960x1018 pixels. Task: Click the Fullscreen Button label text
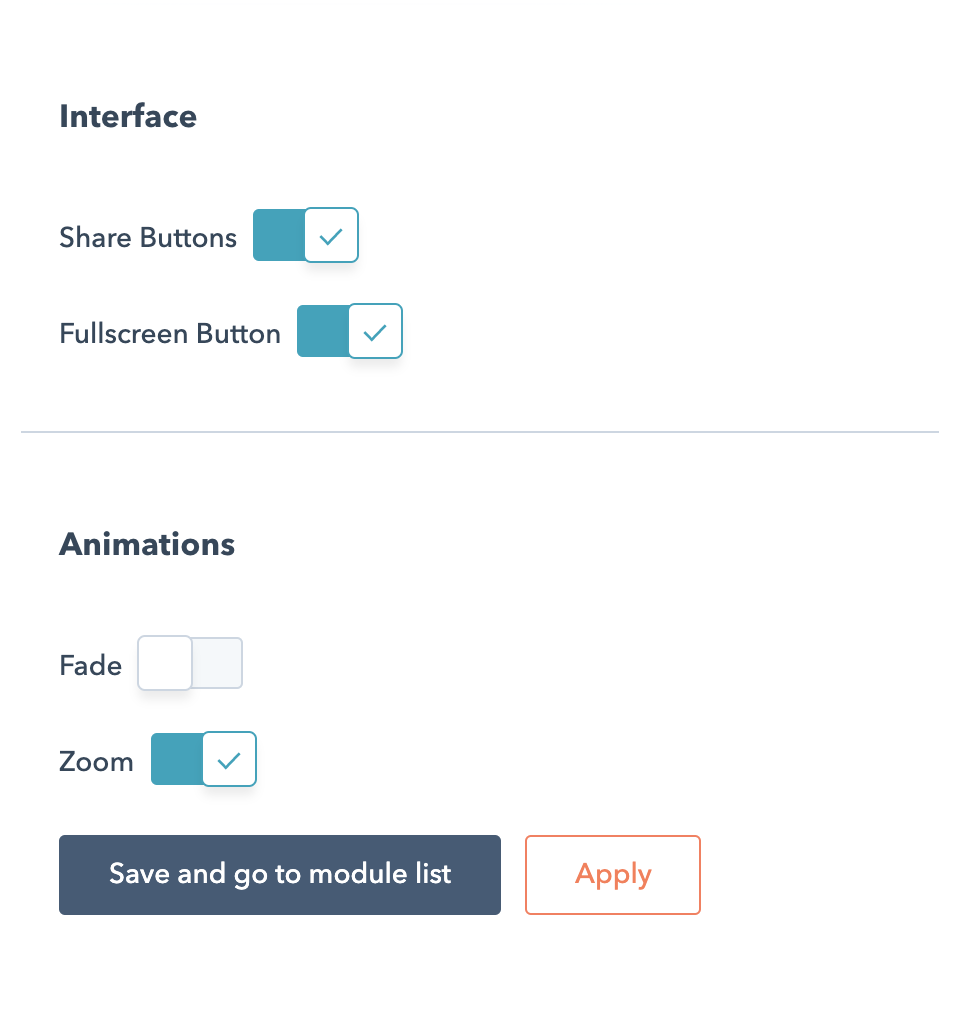coord(170,333)
